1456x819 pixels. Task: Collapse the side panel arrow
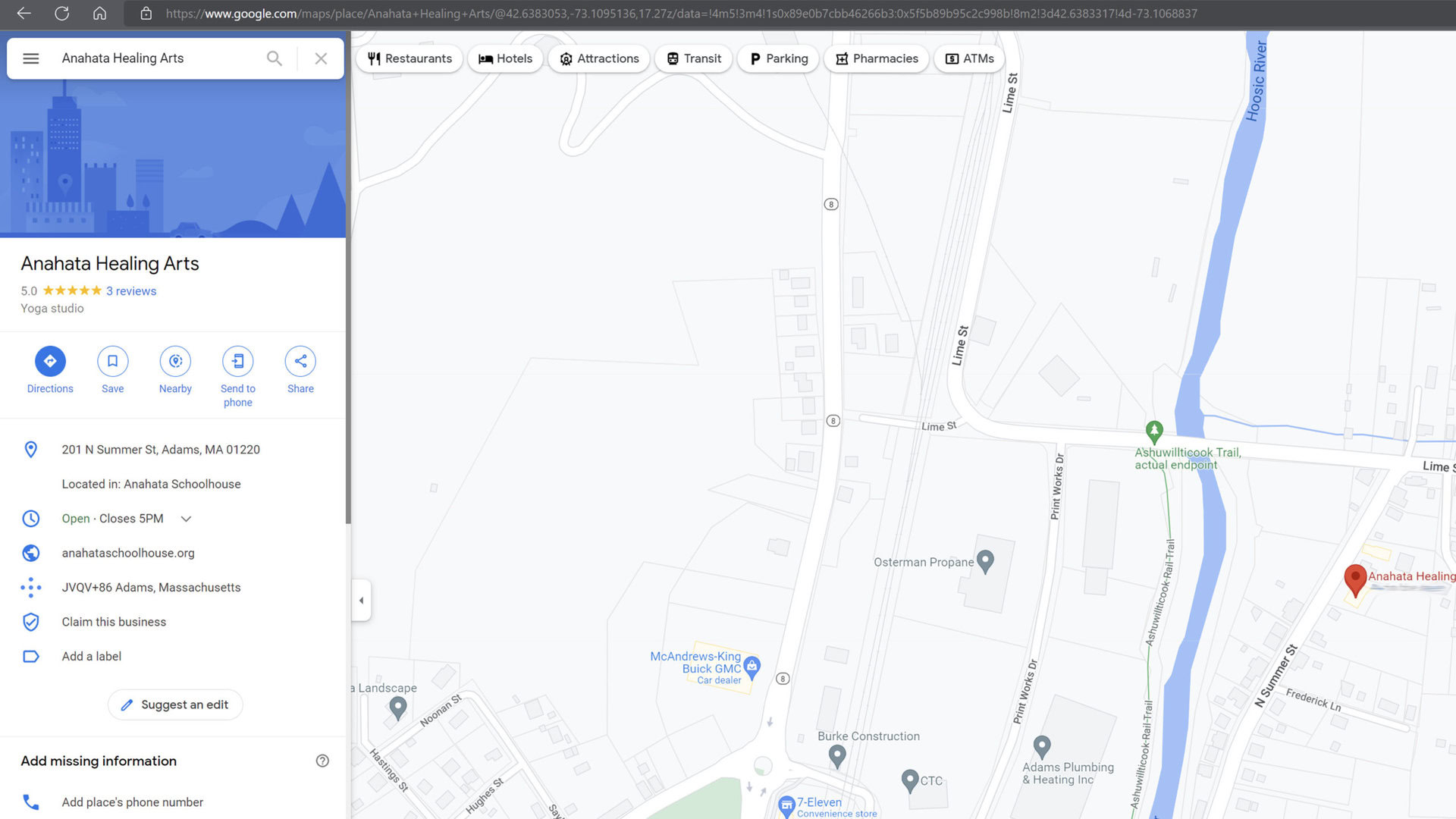point(362,600)
